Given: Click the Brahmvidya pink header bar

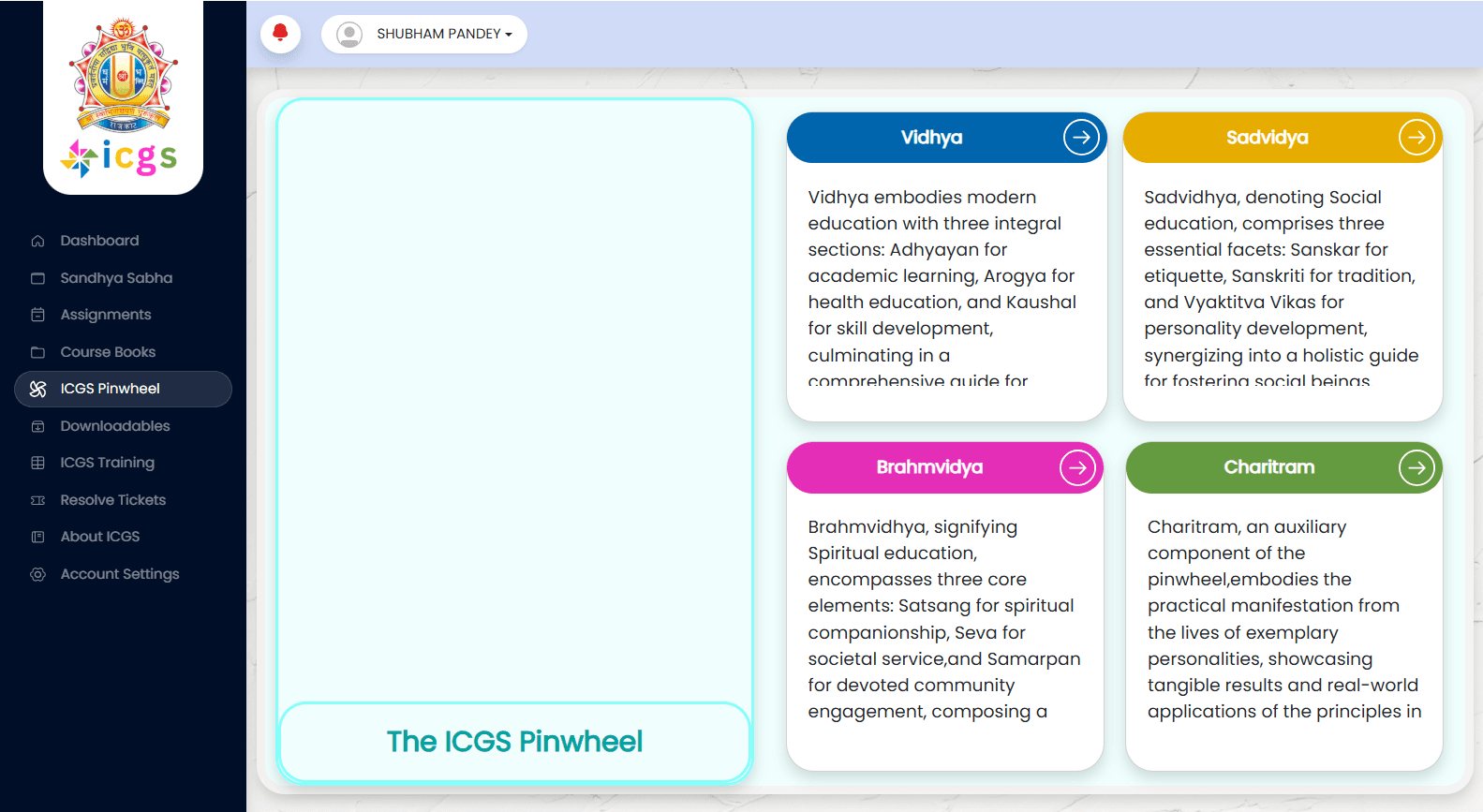Looking at the screenshot, I should [927, 467].
